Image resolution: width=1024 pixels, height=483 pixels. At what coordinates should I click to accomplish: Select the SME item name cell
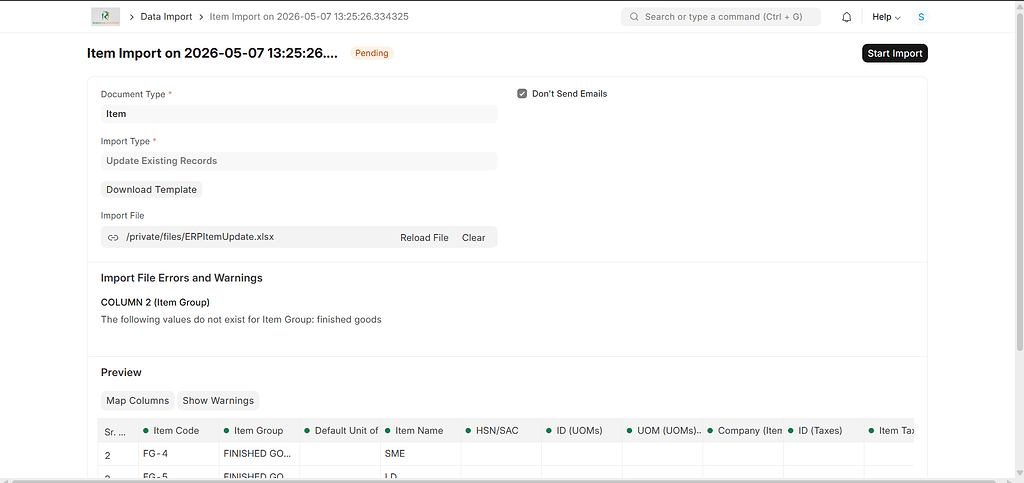click(x=421, y=454)
